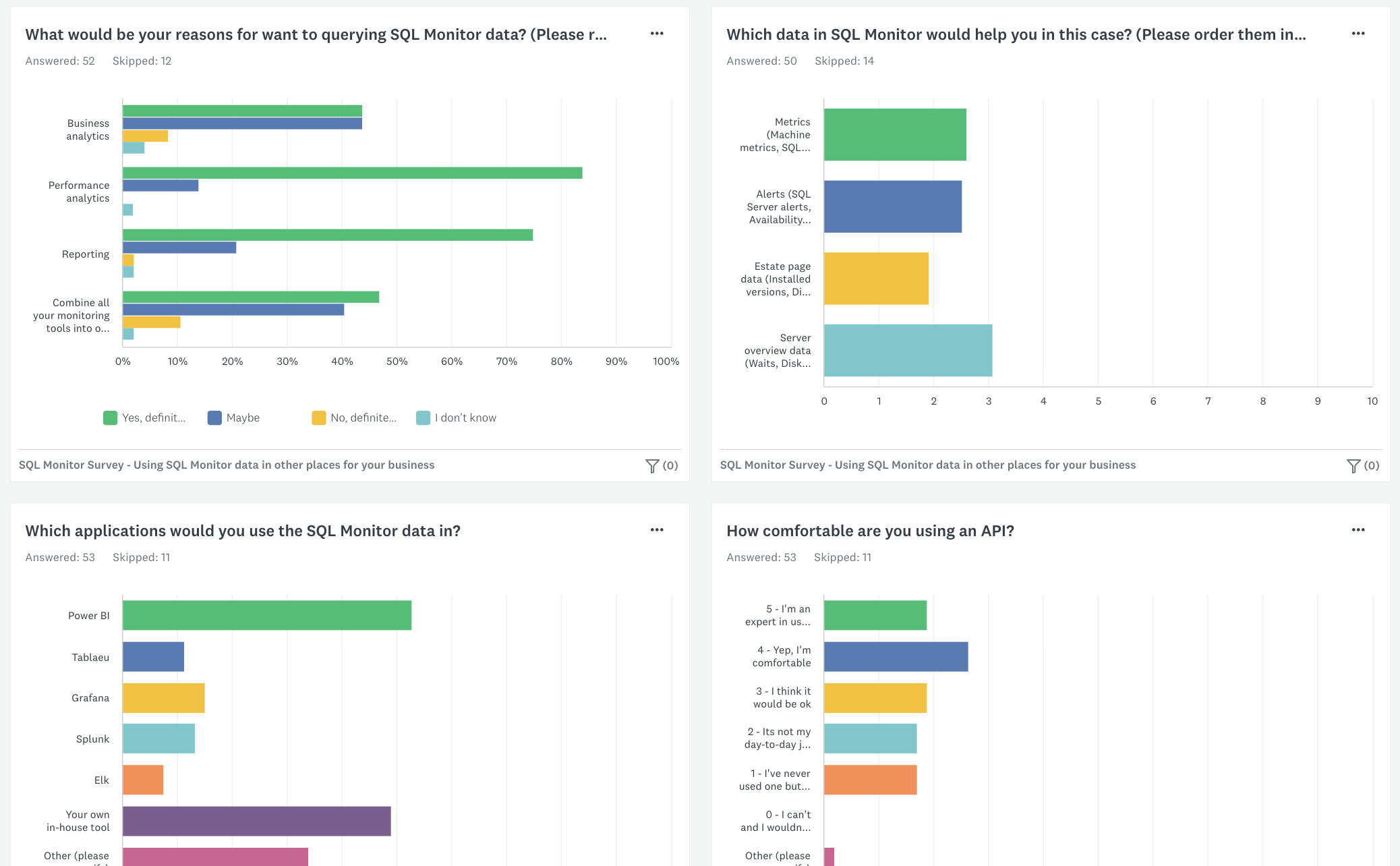This screenshot has width=1400, height=866.
Task: Click the filter funnel icon on the data helpfulness chart
Action: (x=1353, y=465)
